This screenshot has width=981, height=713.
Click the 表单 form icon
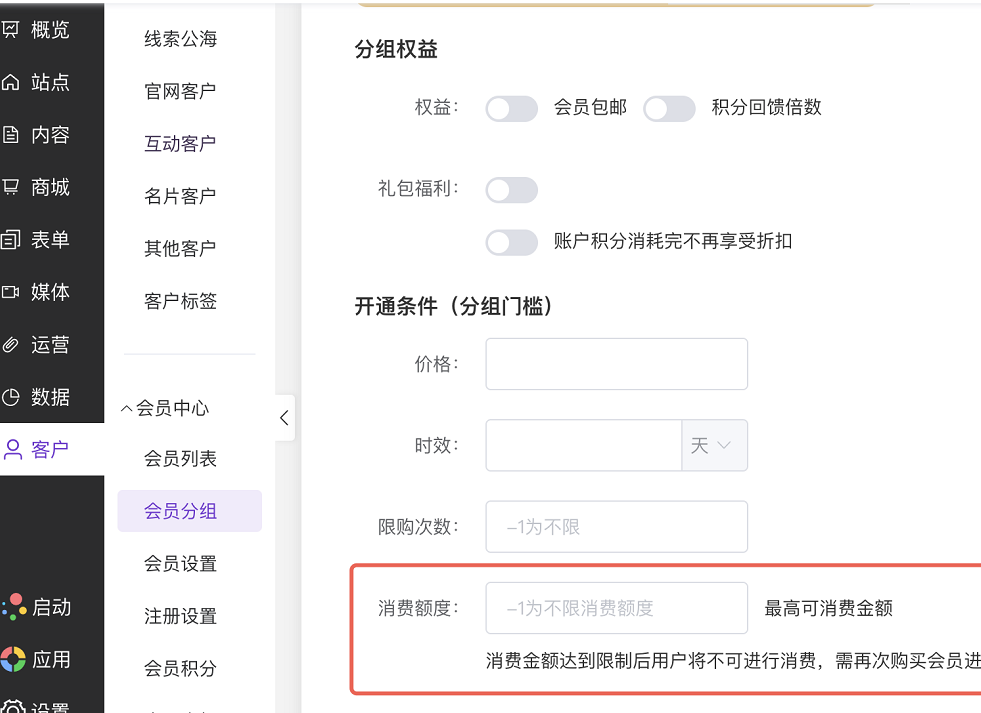tap(10, 240)
